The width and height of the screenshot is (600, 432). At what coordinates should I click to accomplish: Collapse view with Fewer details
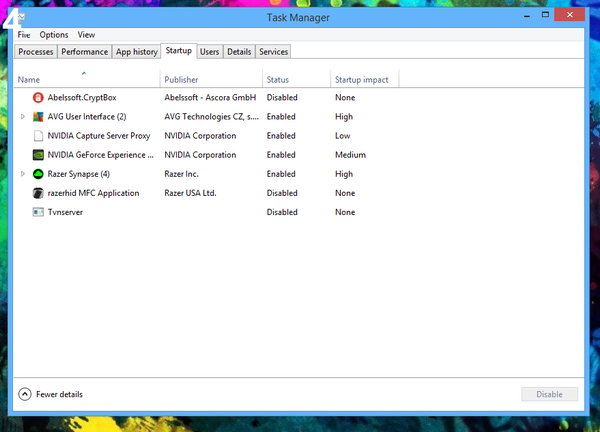click(x=51, y=394)
